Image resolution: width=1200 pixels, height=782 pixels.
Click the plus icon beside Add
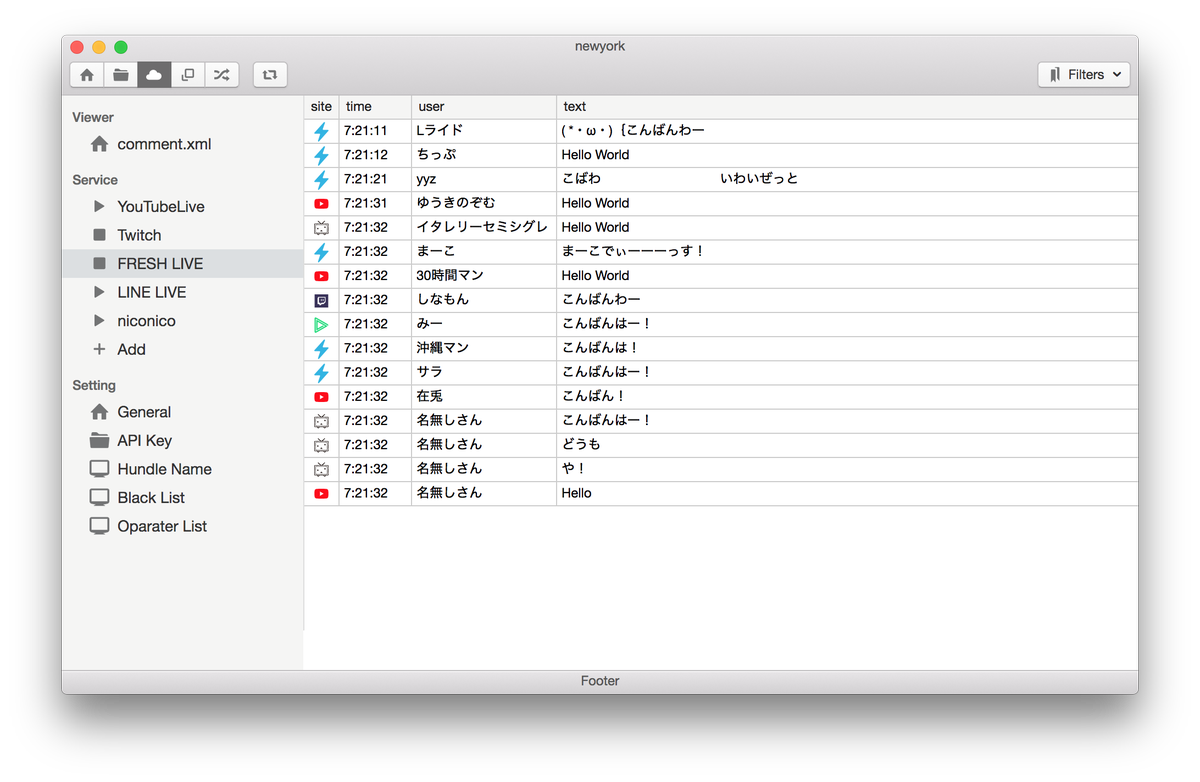point(99,349)
